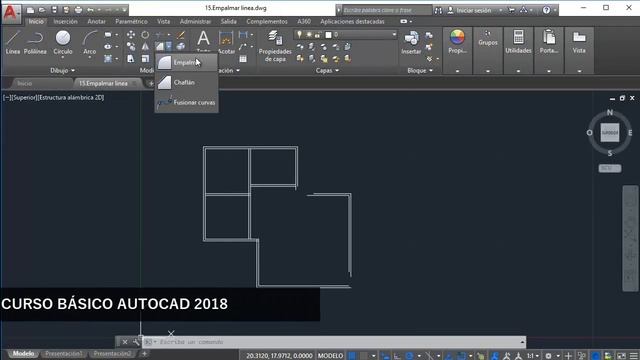This screenshot has width=640, height=360.
Task: Activate the Arco tool
Action: (x=89, y=42)
